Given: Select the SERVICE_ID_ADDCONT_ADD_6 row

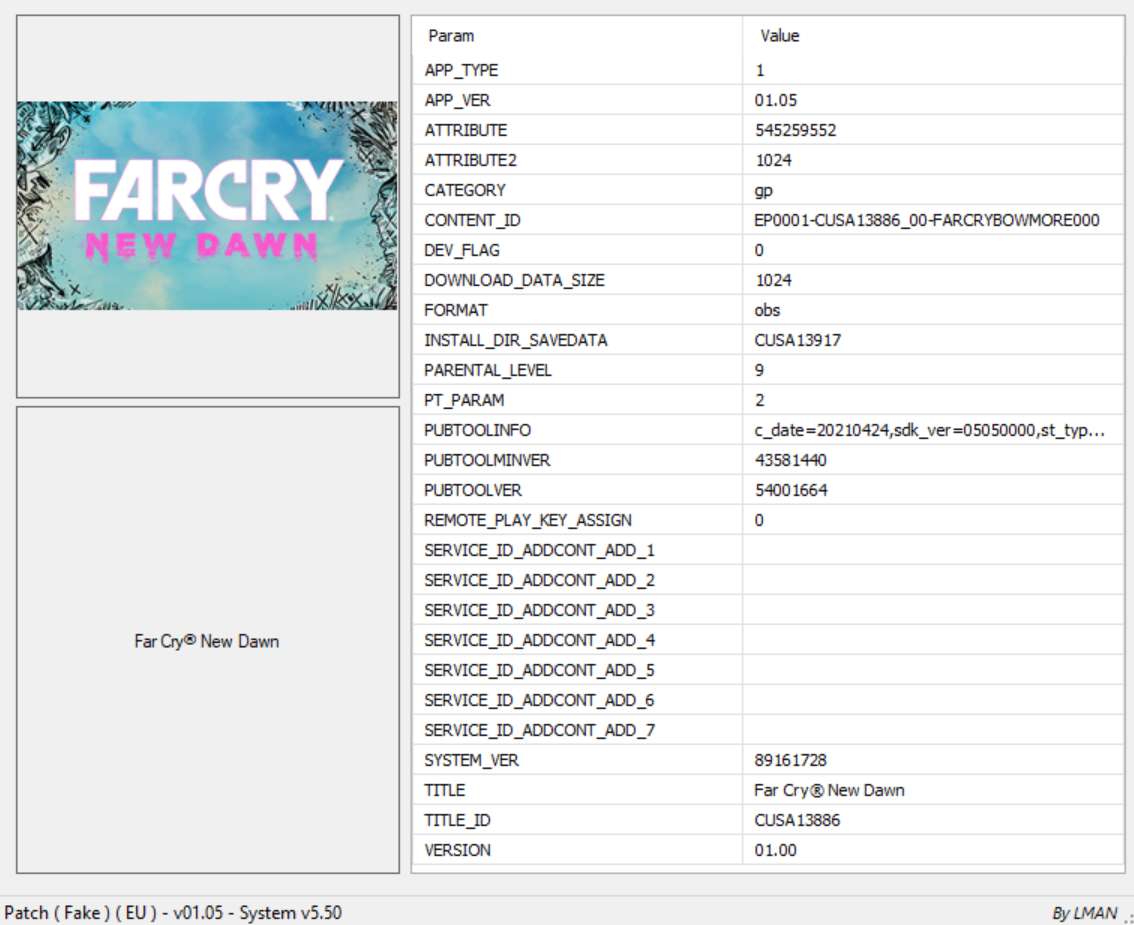Looking at the screenshot, I should [768, 700].
